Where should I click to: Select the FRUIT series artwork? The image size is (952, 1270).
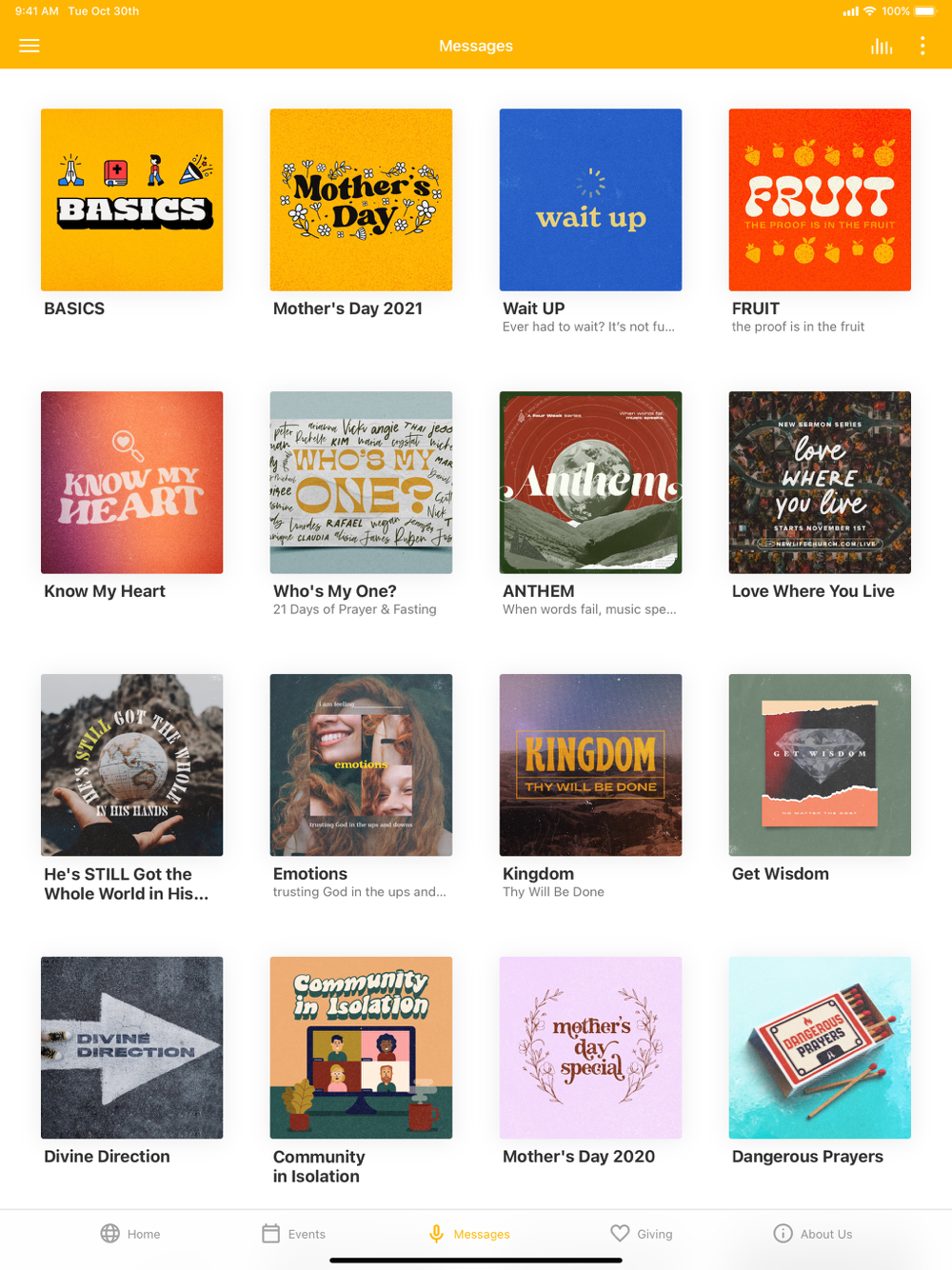(x=820, y=200)
